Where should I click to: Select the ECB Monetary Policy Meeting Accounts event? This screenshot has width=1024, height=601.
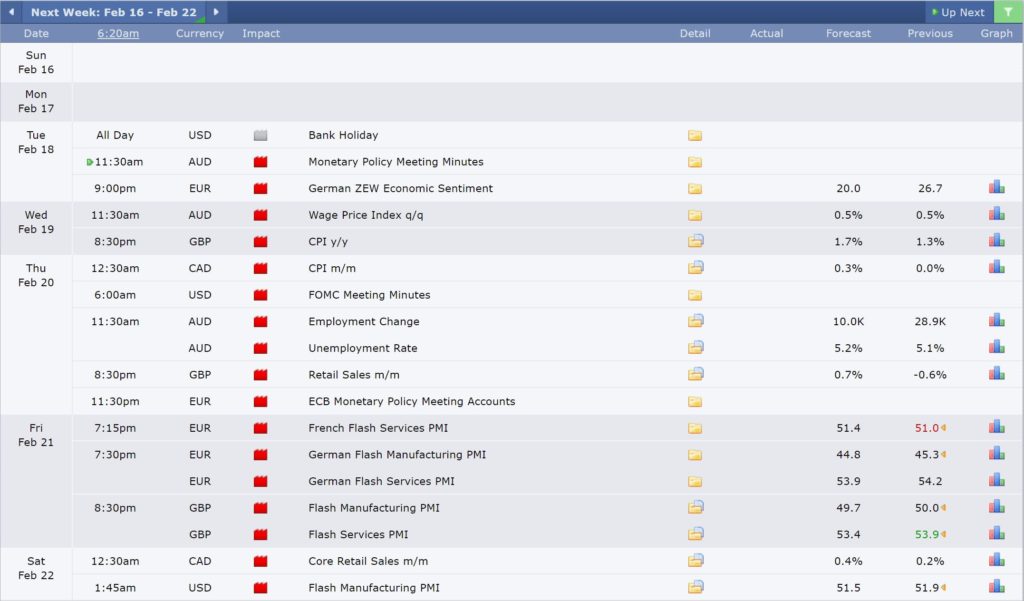coord(411,401)
